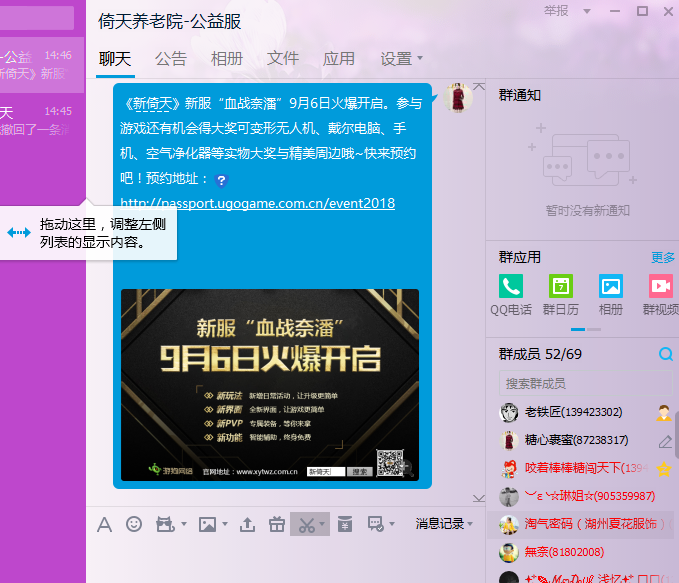The height and width of the screenshot is (583, 679).
Task: Open the 相册 tab
Action: pyautogui.click(x=227, y=59)
